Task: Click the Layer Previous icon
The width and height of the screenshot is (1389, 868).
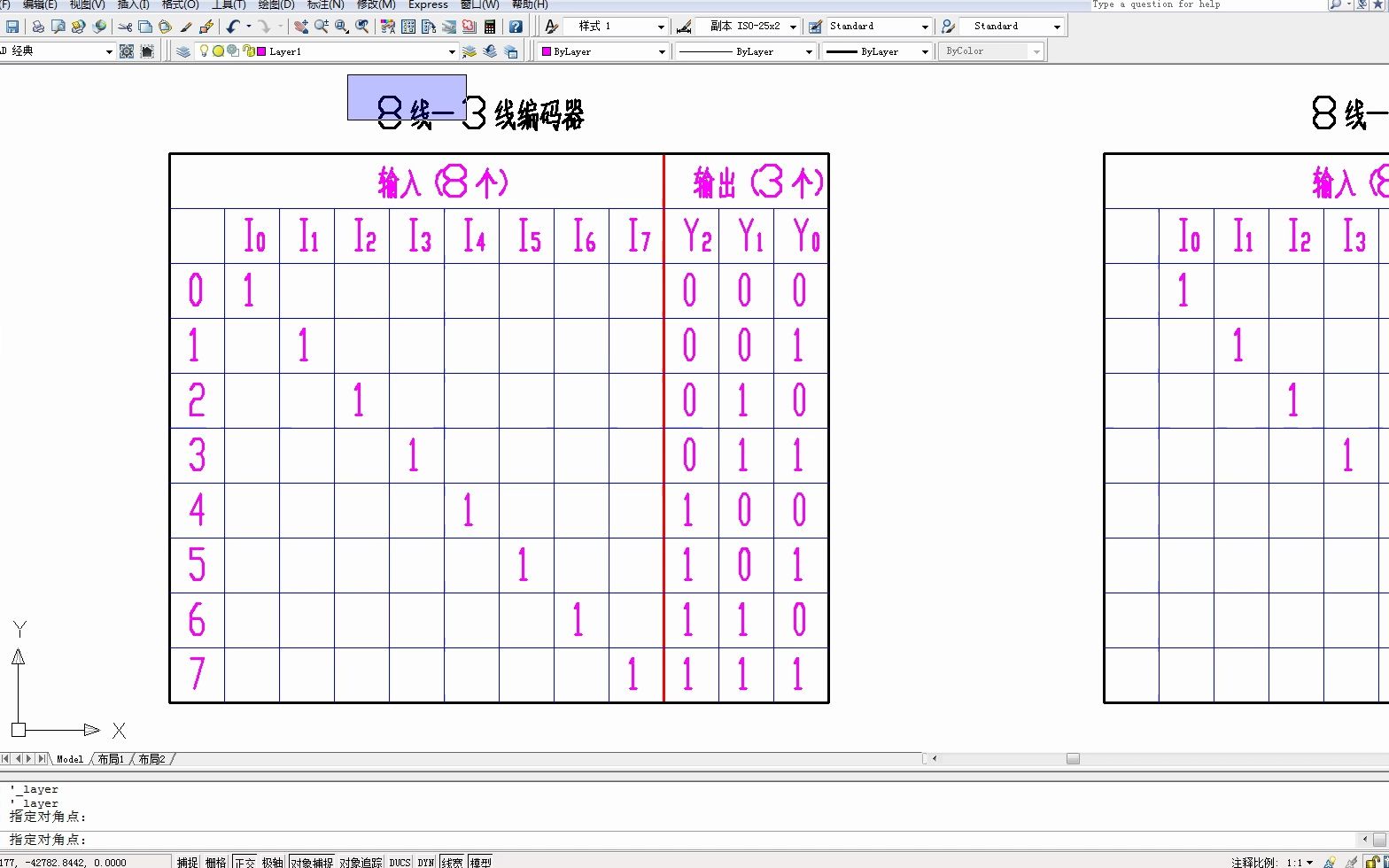Action: pos(490,51)
